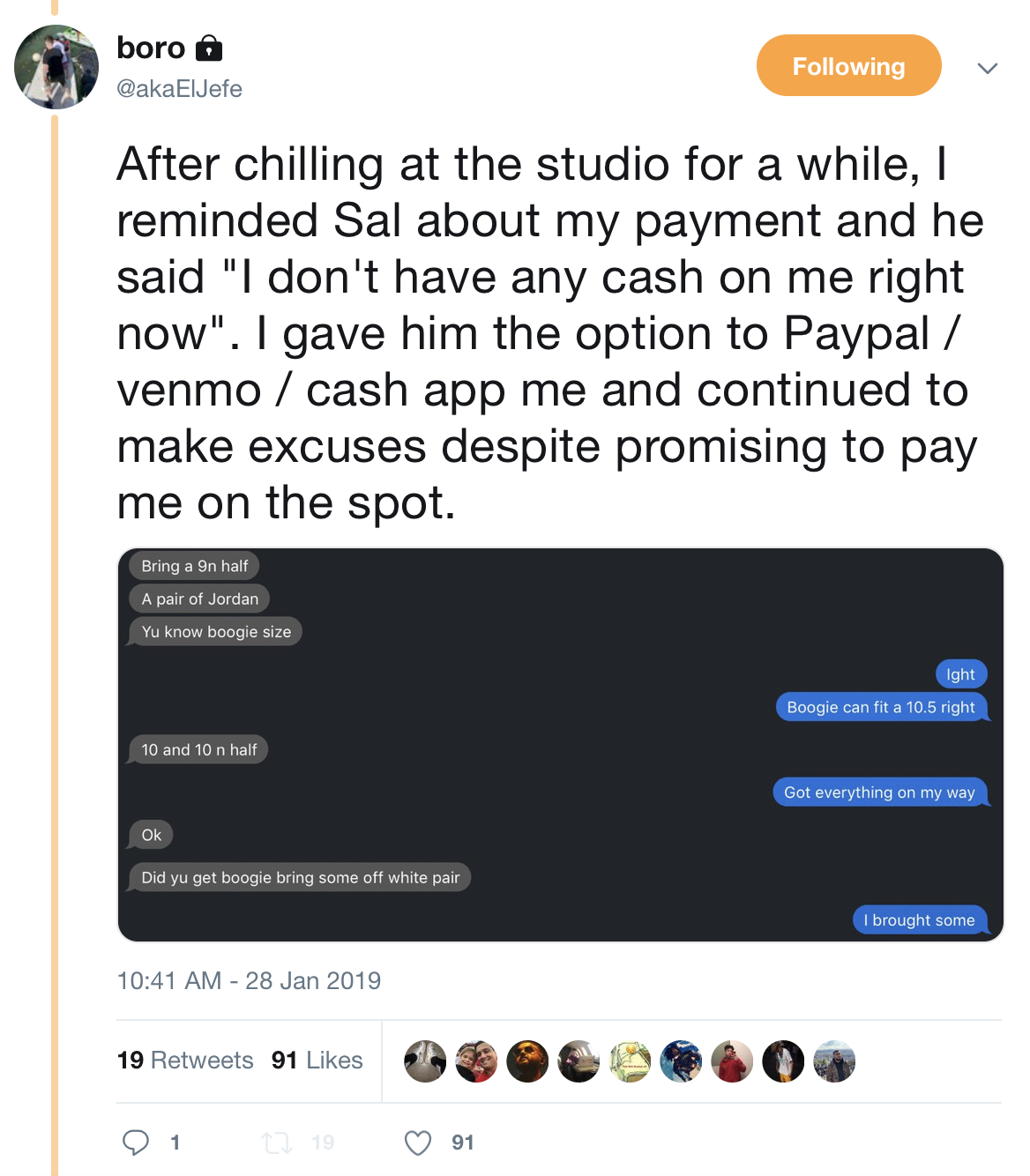Click the first liker avatar
This screenshot has width=1030, height=1176.
coord(425,1061)
